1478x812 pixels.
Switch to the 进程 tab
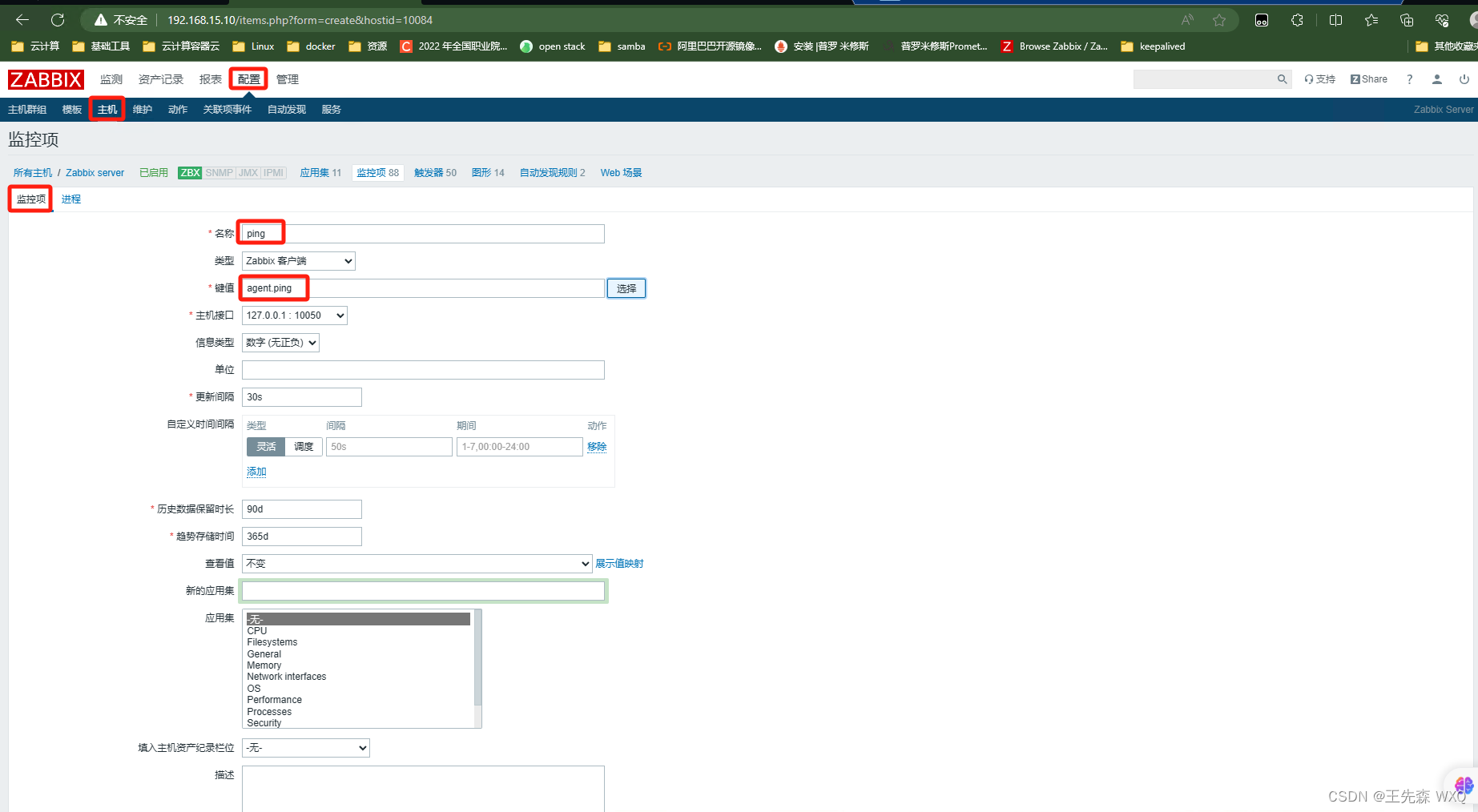coord(71,199)
